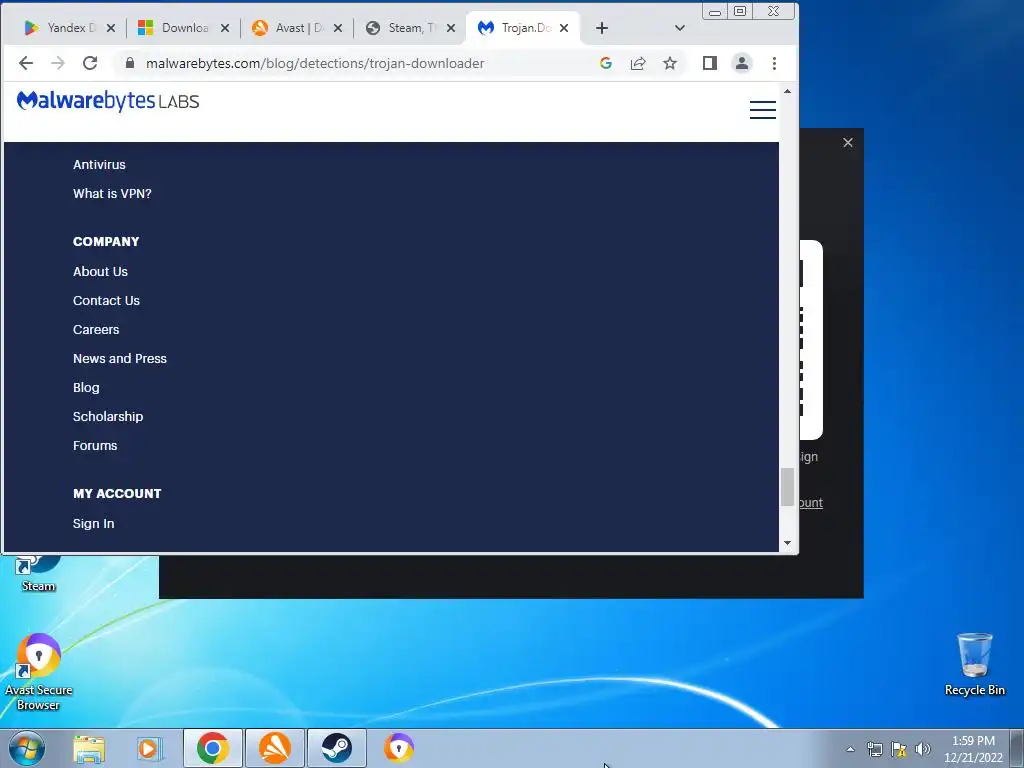Click the Chrome taskbar button
This screenshot has width=1024, height=768.
(213, 748)
